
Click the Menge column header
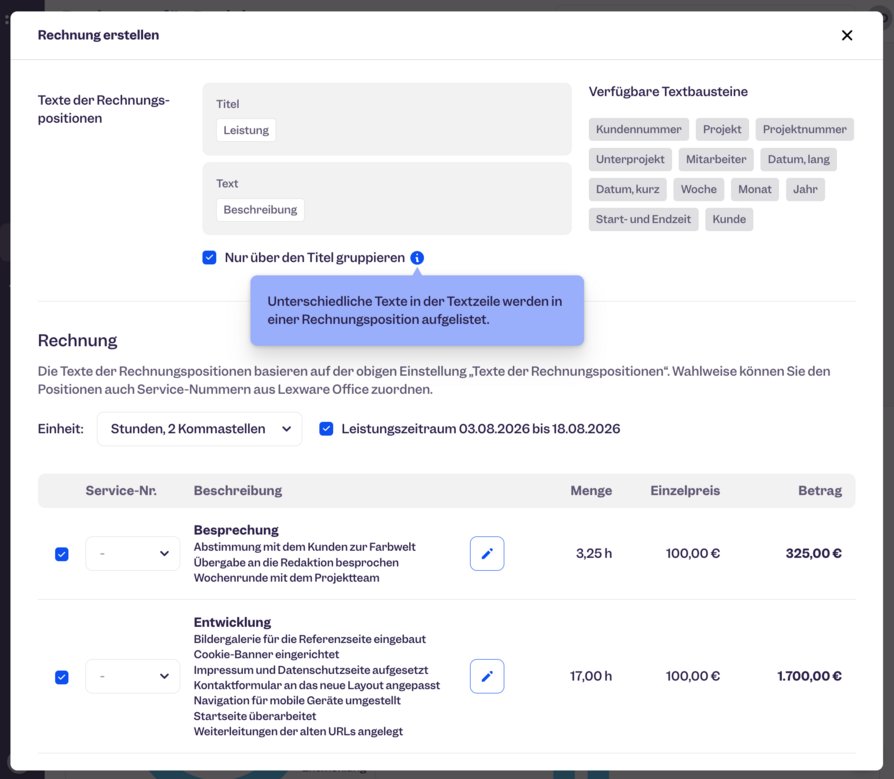point(591,490)
